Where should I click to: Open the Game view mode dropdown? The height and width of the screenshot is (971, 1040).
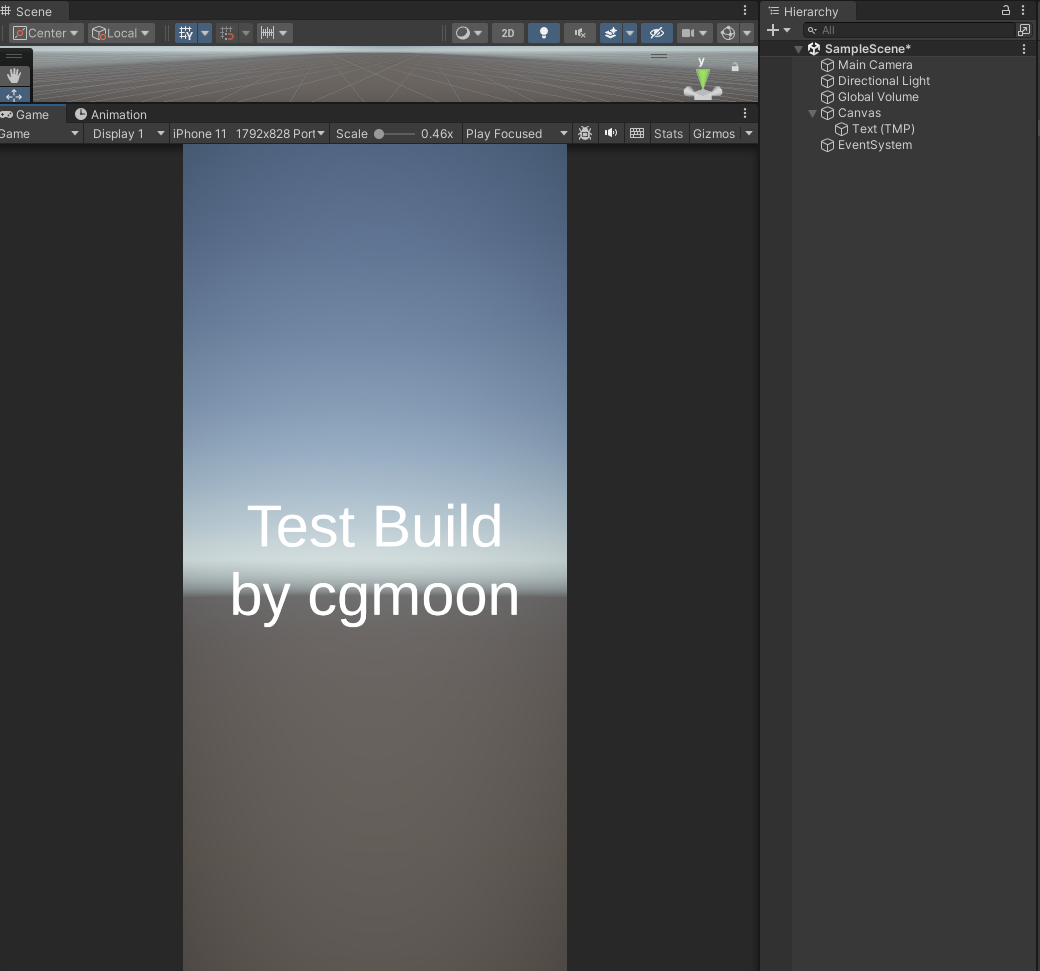pos(40,134)
